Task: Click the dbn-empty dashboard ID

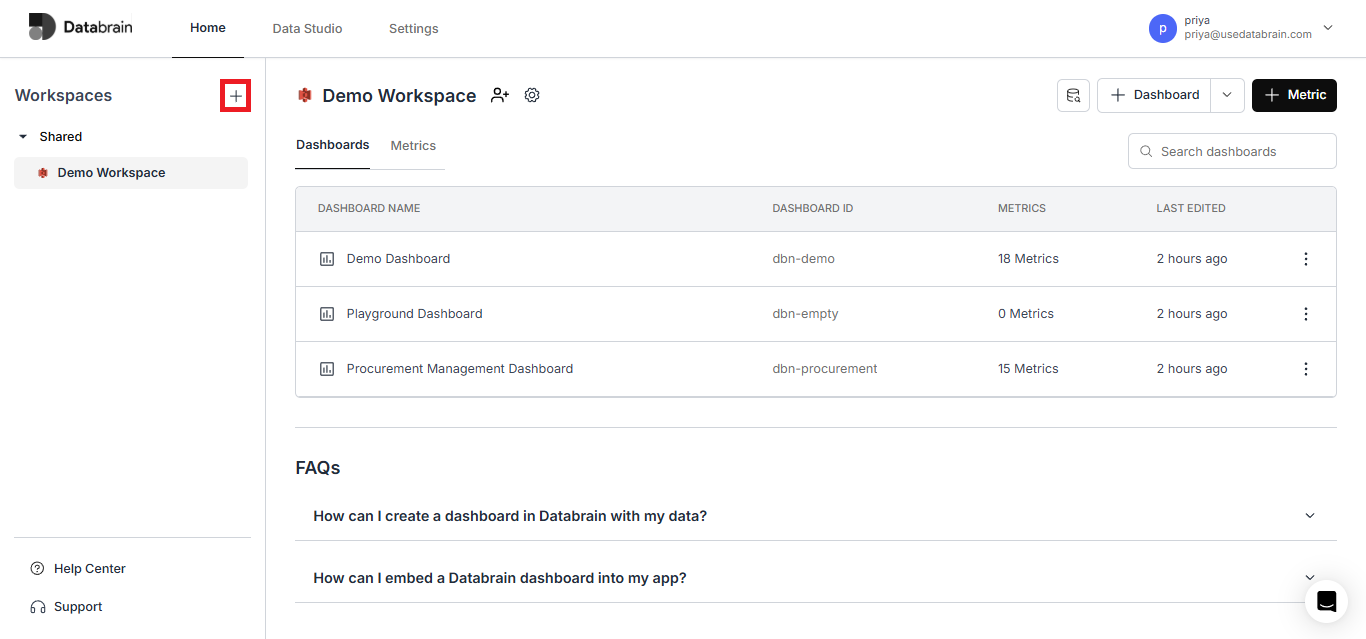Action: point(805,314)
